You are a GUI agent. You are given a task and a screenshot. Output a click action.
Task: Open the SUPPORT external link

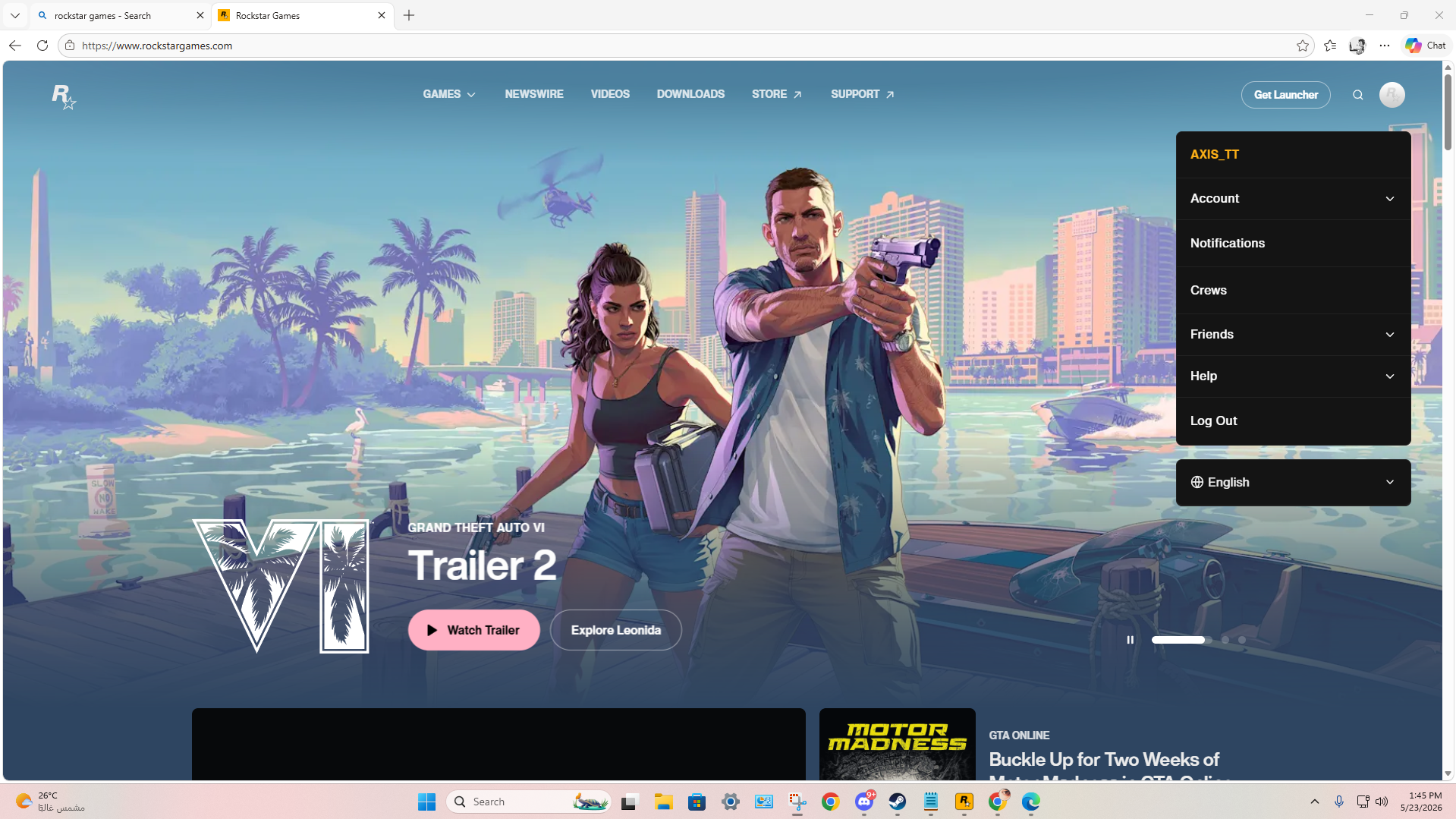pos(863,94)
